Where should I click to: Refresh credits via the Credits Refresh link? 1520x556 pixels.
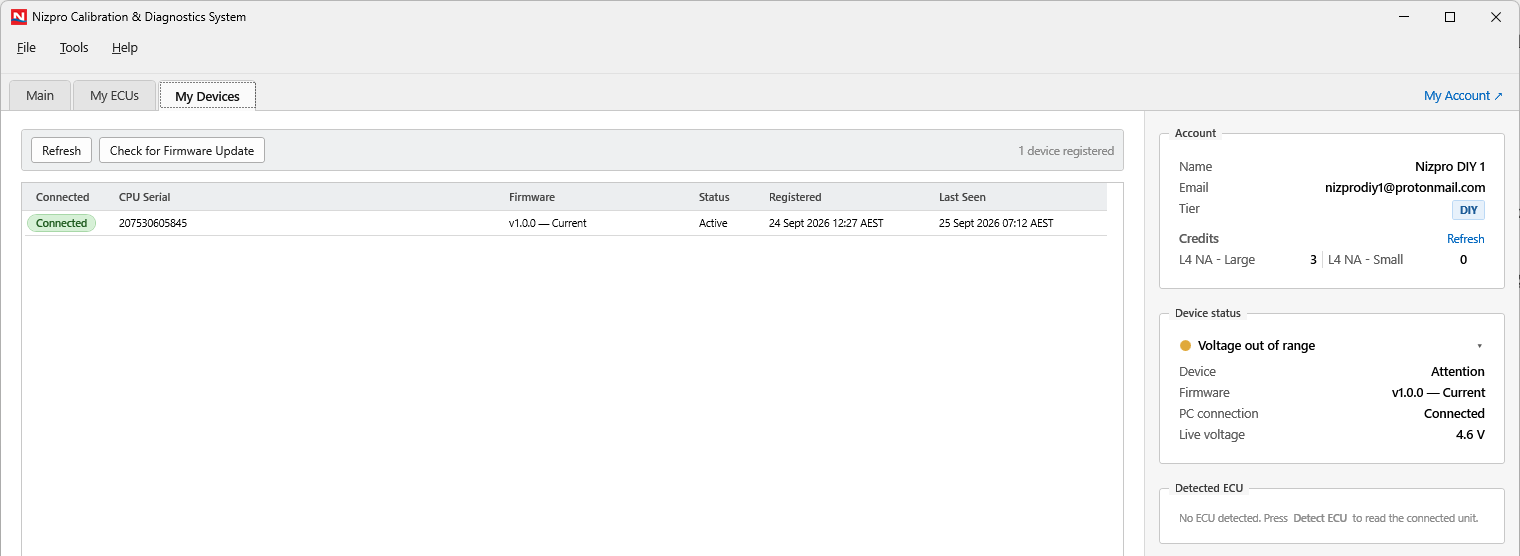1465,239
